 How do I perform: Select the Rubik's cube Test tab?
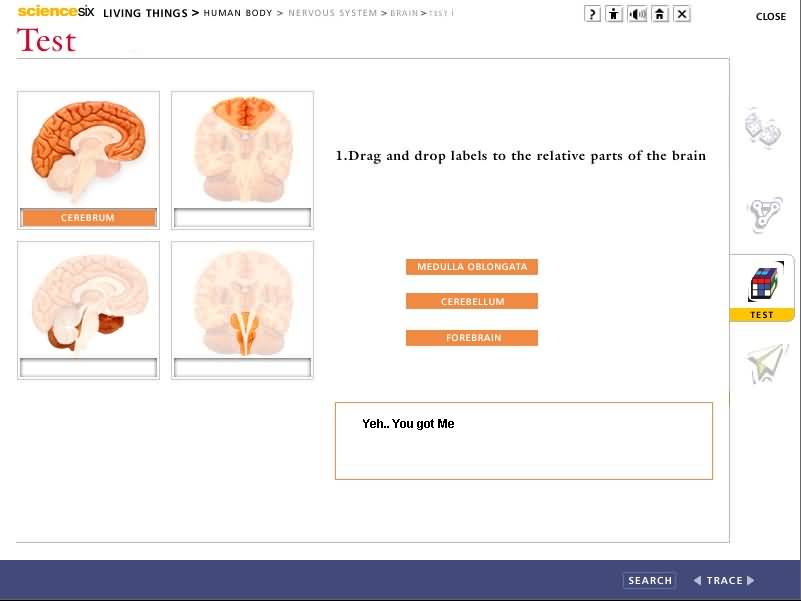(x=763, y=286)
